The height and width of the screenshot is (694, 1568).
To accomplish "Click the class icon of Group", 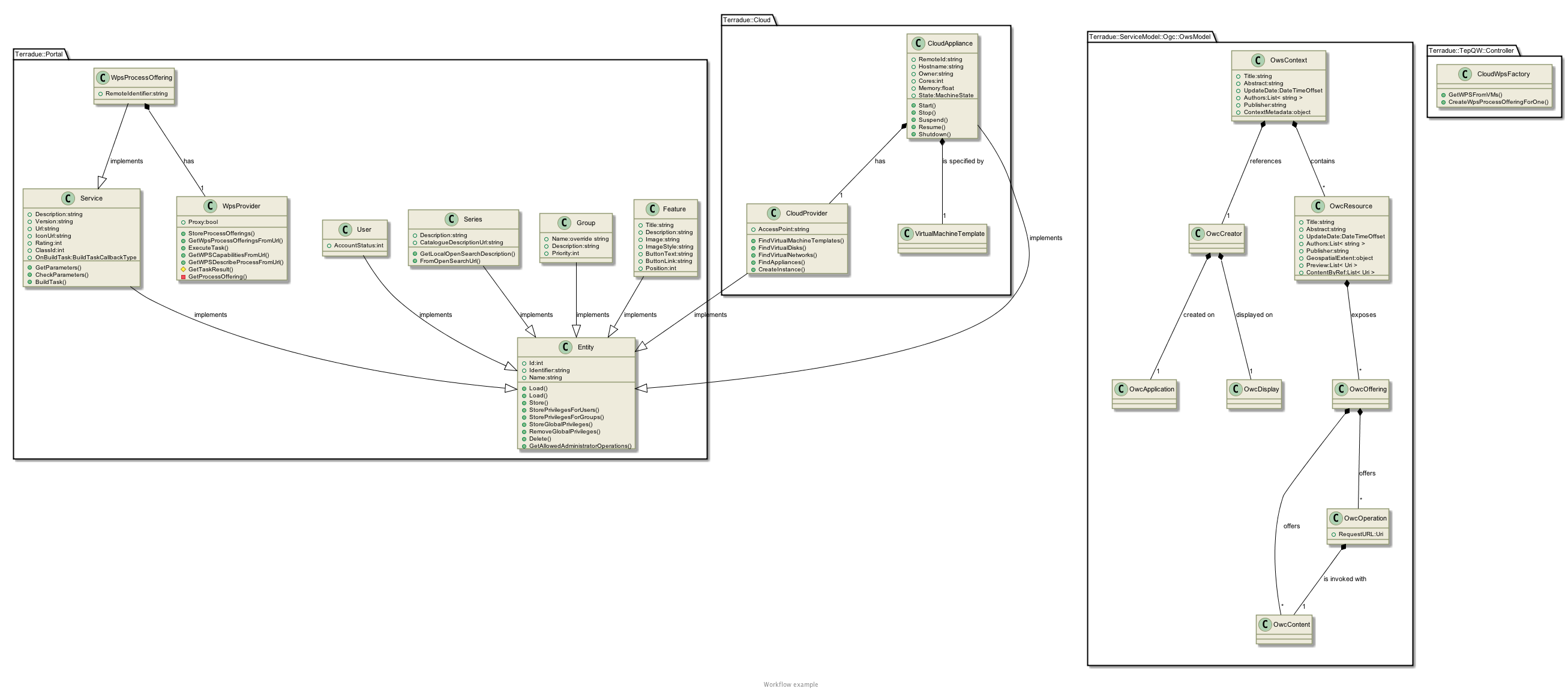I will click(564, 223).
